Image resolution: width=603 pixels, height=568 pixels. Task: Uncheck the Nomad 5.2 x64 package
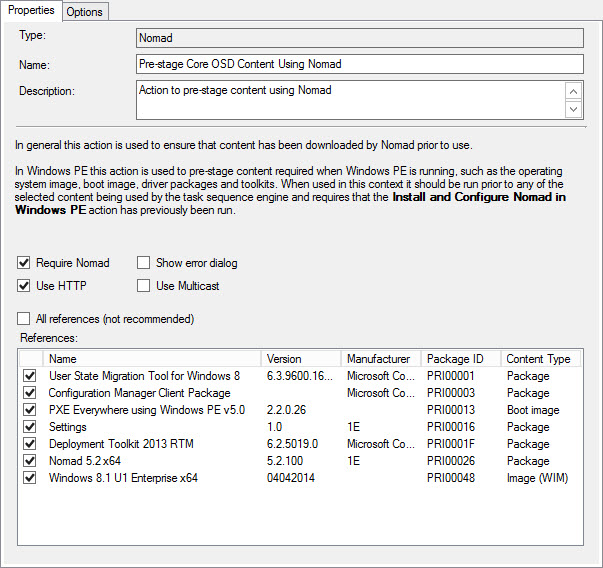coord(29,461)
